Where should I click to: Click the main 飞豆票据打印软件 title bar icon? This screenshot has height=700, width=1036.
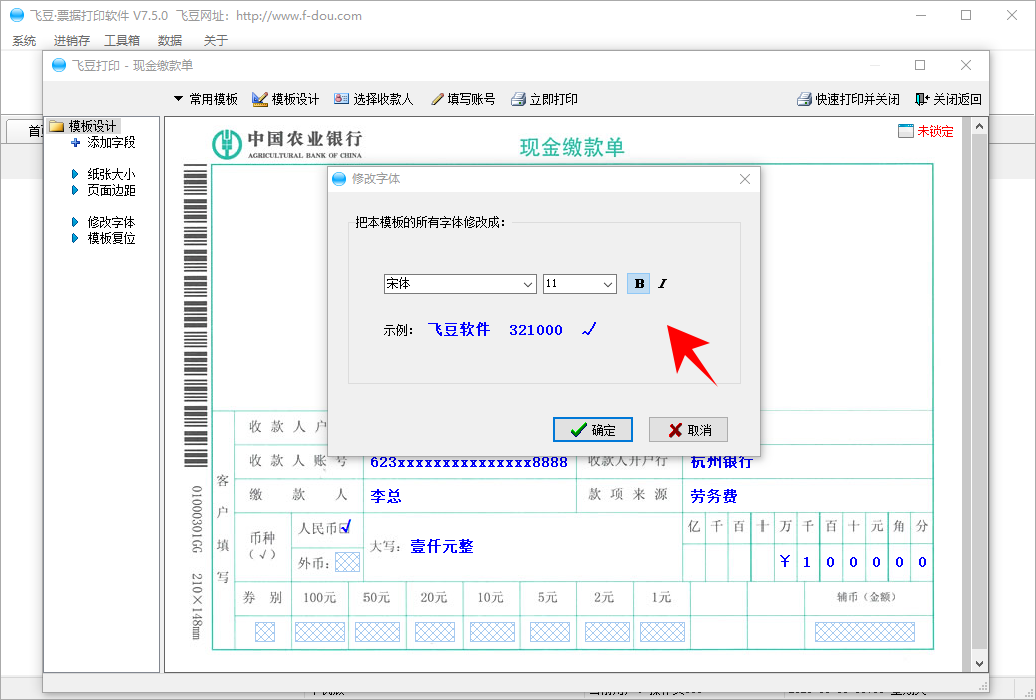coord(17,15)
